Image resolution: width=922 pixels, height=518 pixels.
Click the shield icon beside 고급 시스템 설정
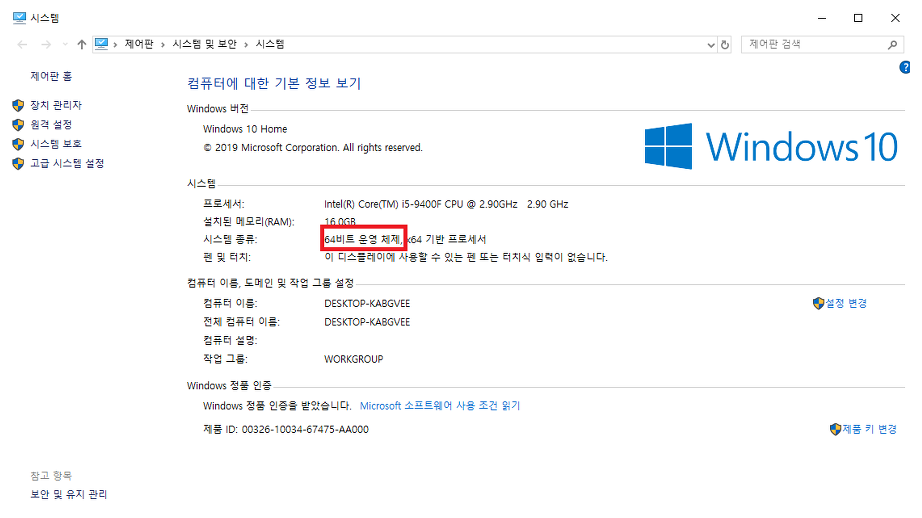[x=18, y=163]
